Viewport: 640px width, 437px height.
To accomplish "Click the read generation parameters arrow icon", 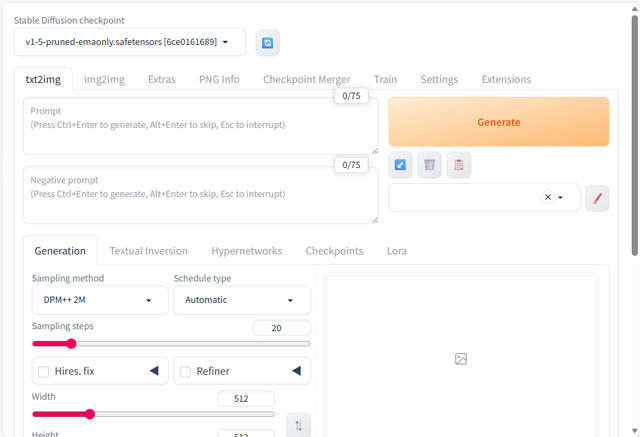I will pos(400,164).
